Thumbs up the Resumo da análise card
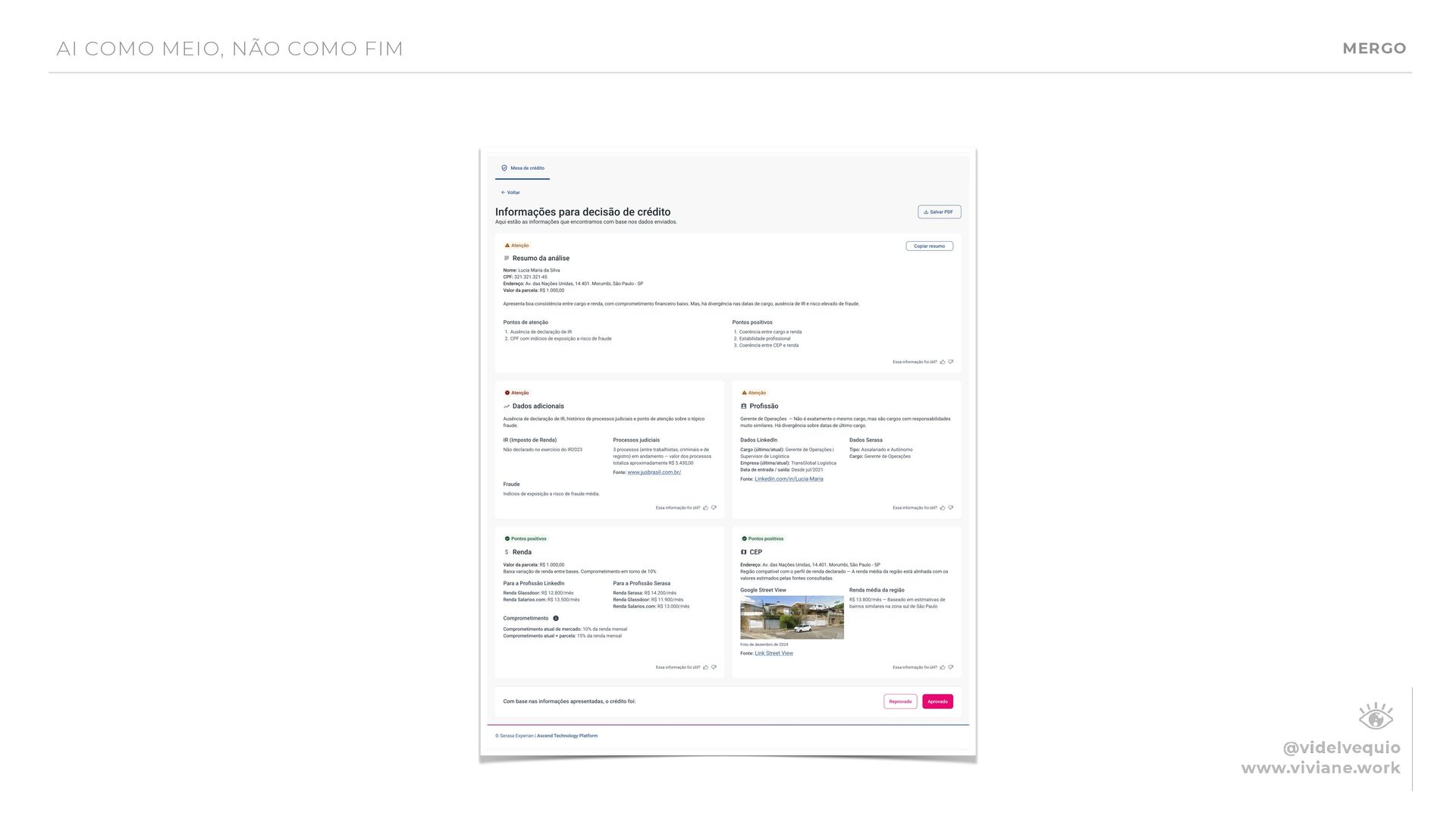Image resolution: width=1456 pixels, height=819 pixels. click(x=943, y=362)
